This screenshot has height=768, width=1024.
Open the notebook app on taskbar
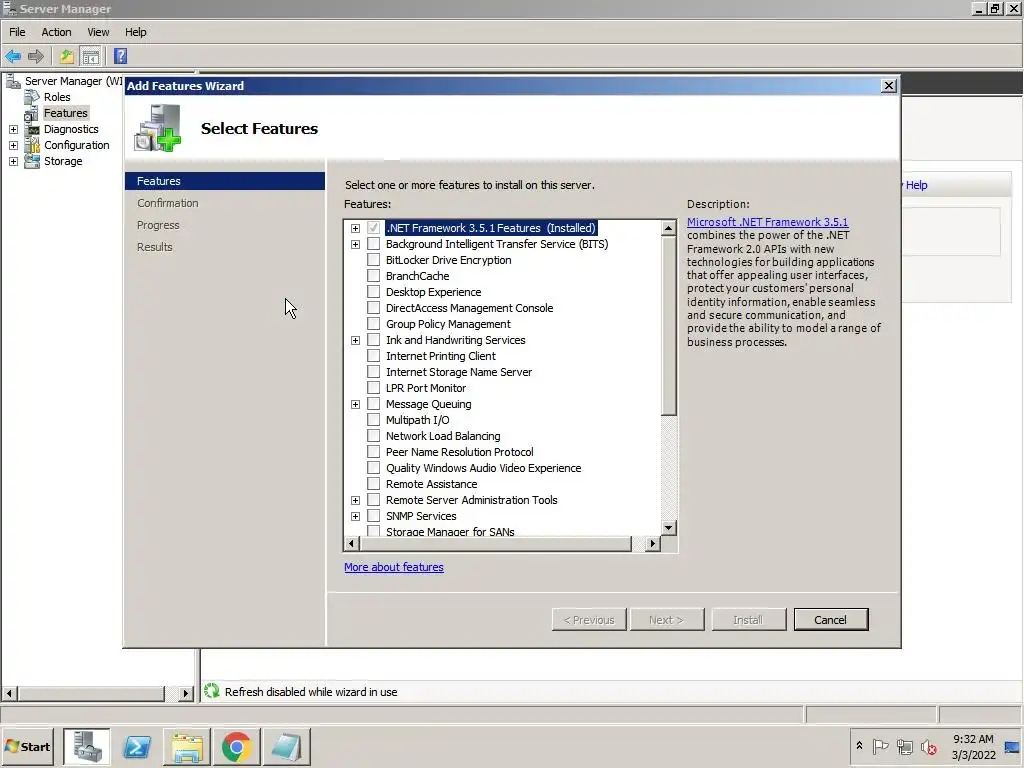286,746
